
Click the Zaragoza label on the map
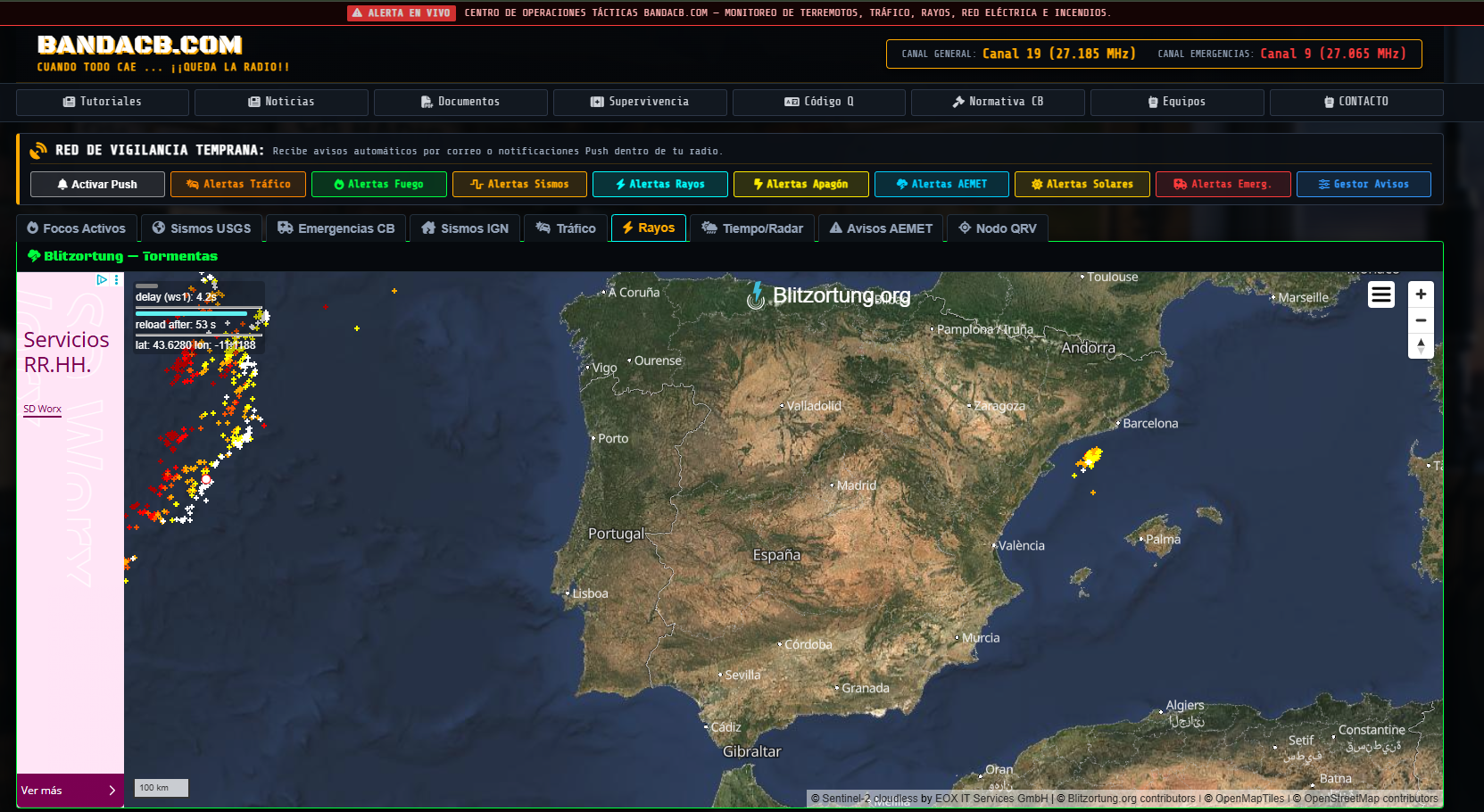point(999,406)
